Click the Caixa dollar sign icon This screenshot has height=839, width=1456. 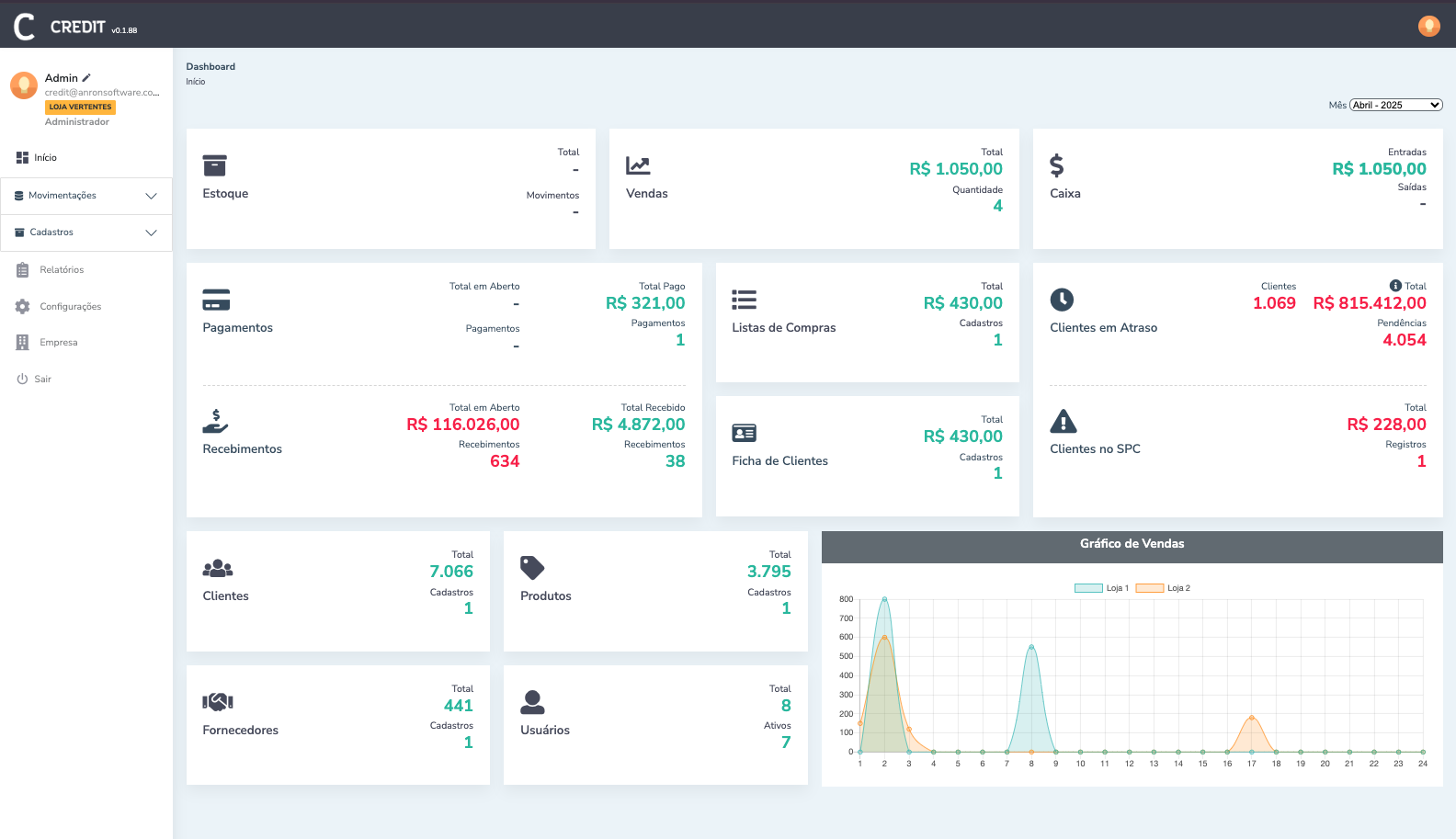[1057, 165]
